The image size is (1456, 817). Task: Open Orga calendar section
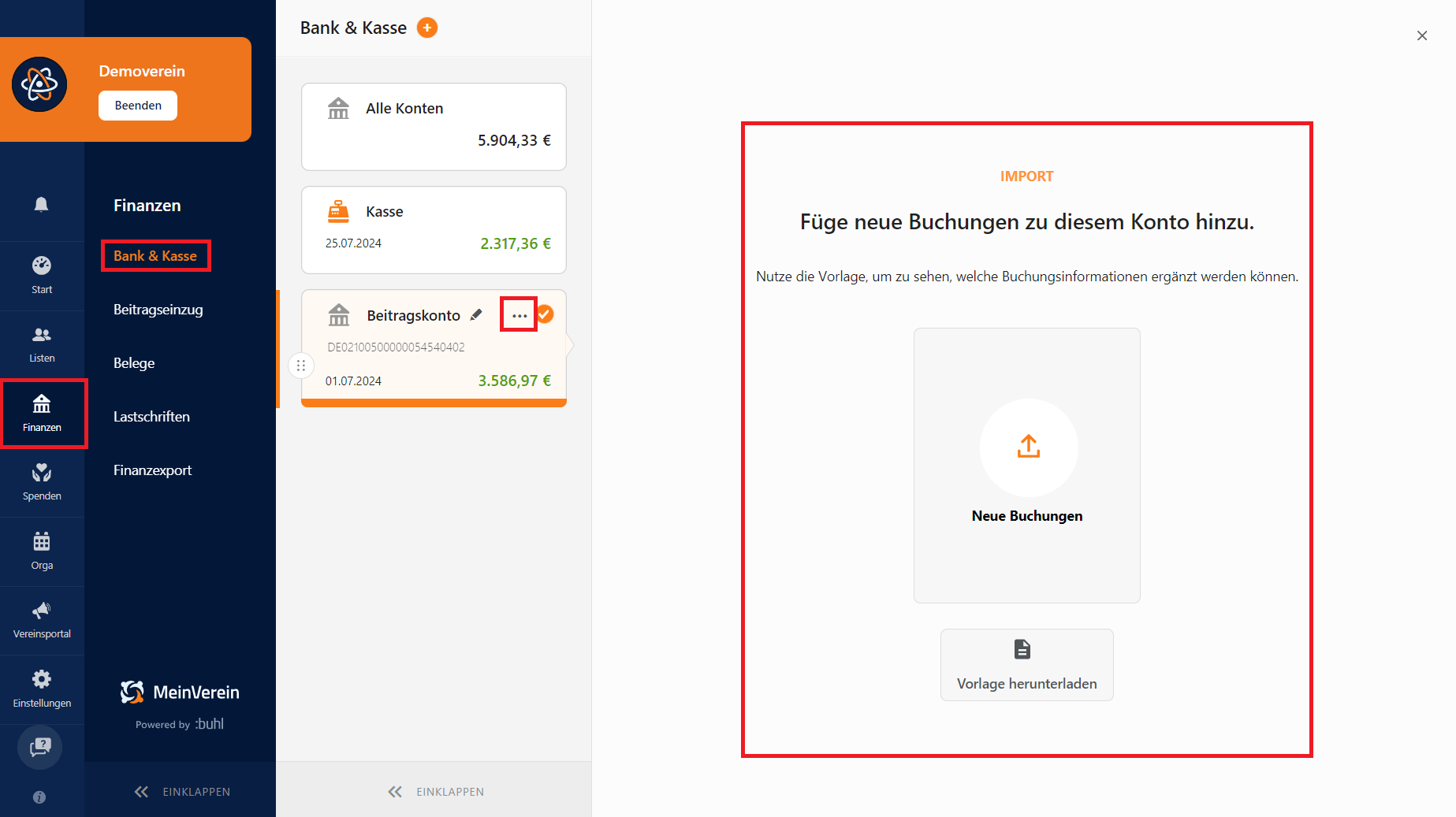(42, 551)
